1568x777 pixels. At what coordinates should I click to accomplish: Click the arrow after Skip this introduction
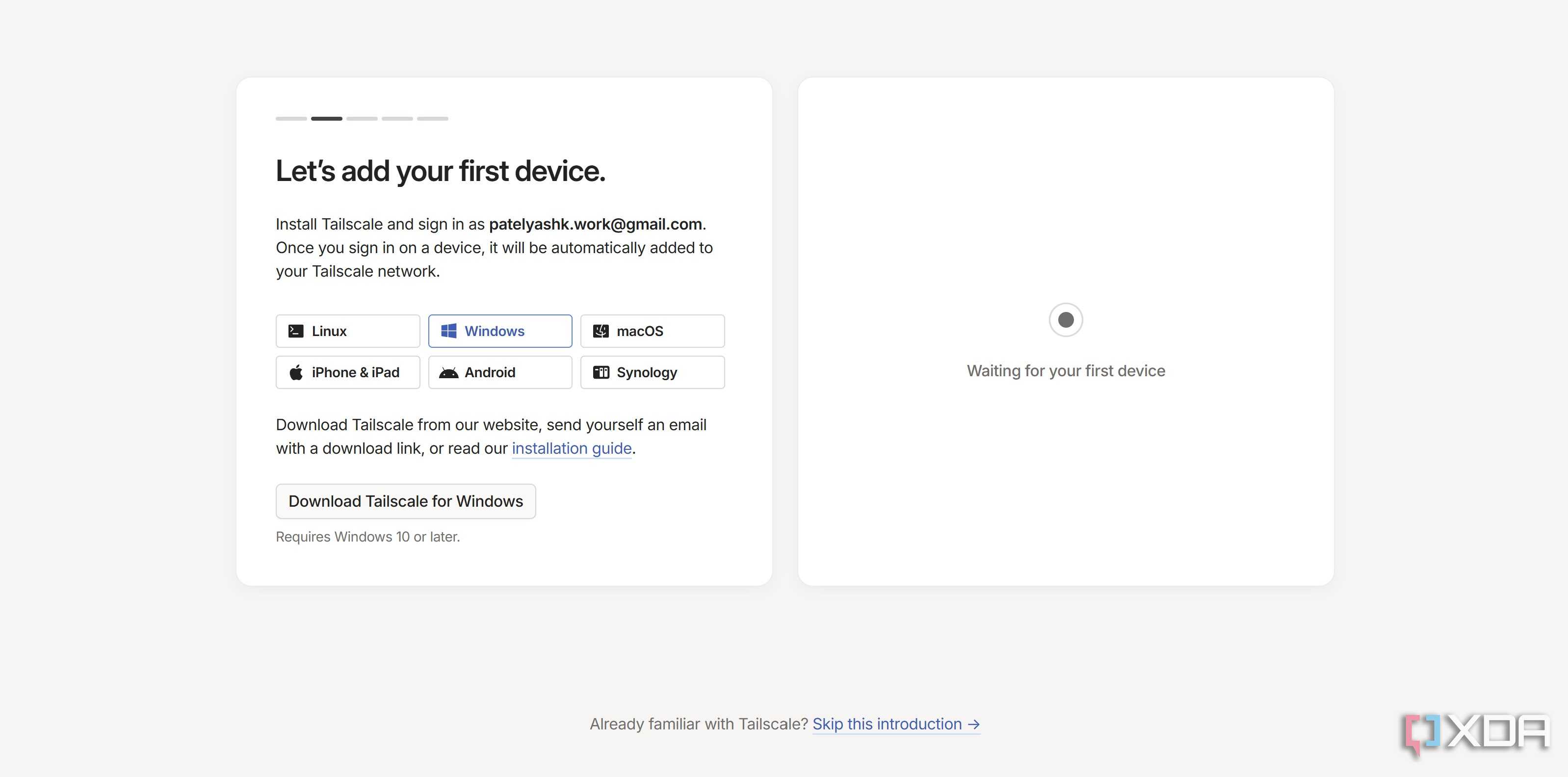coord(974,724)
